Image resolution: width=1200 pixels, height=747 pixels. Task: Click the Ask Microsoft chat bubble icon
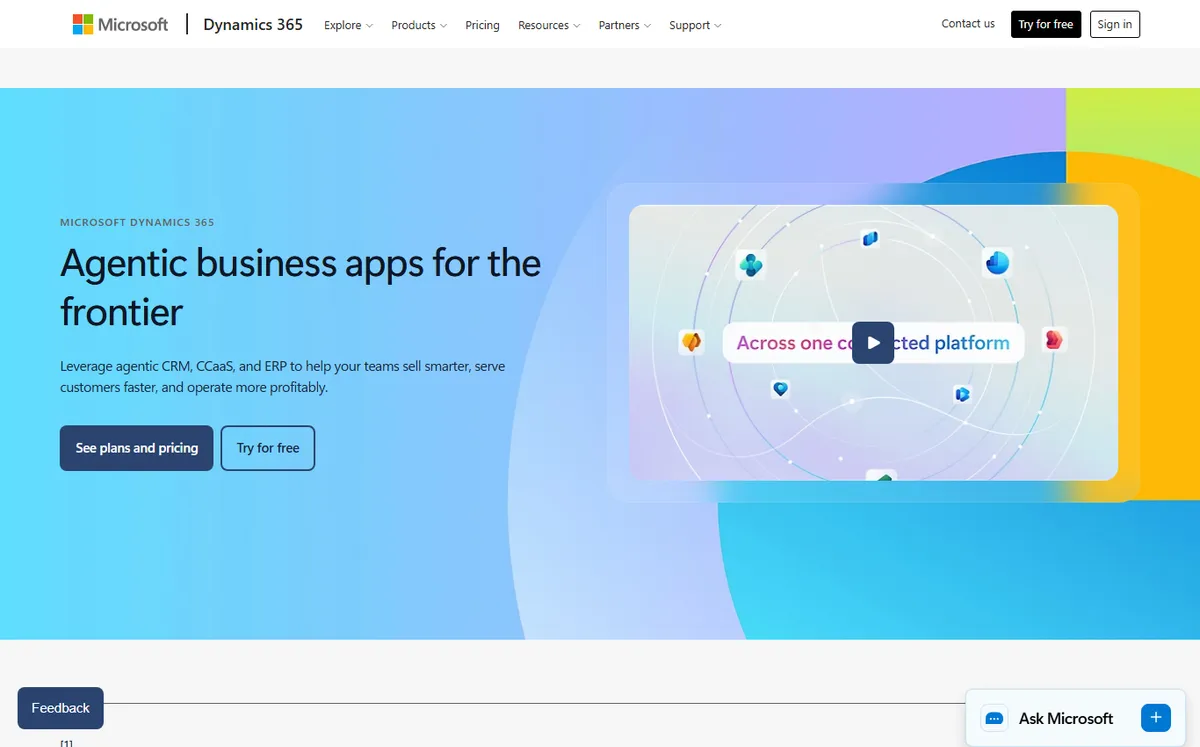(x=994, y=718)
